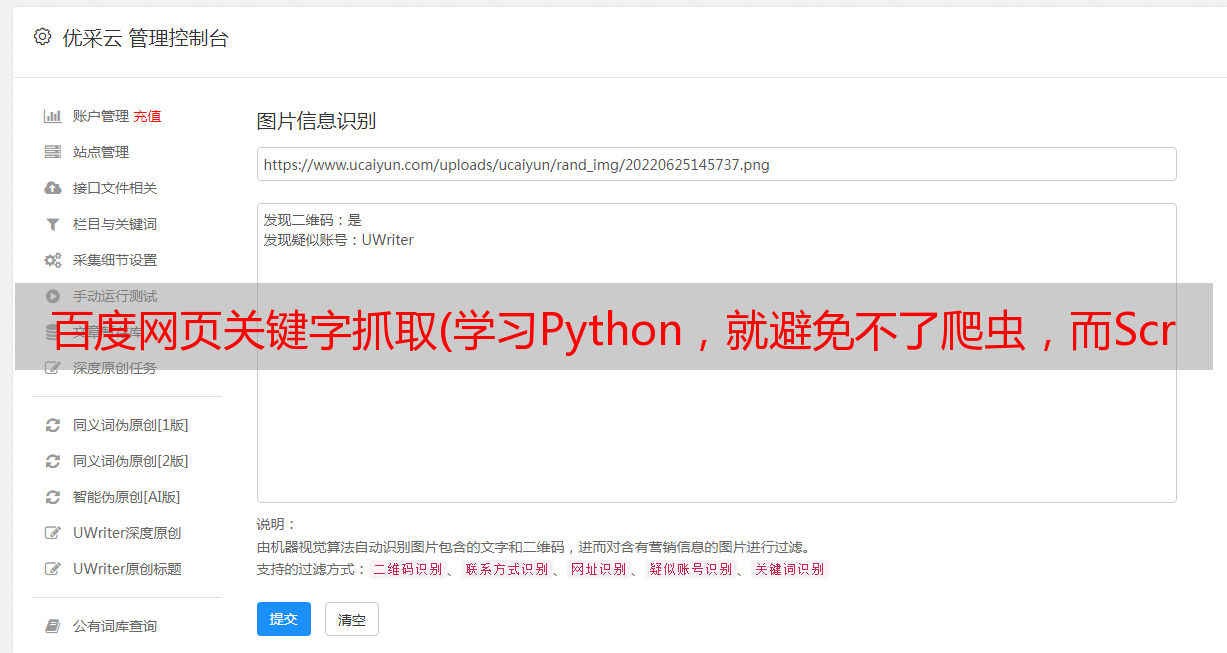1227x653 pixels.
Task: Navigate to UWriter深度原创
Action: click(x=127, y=533)
